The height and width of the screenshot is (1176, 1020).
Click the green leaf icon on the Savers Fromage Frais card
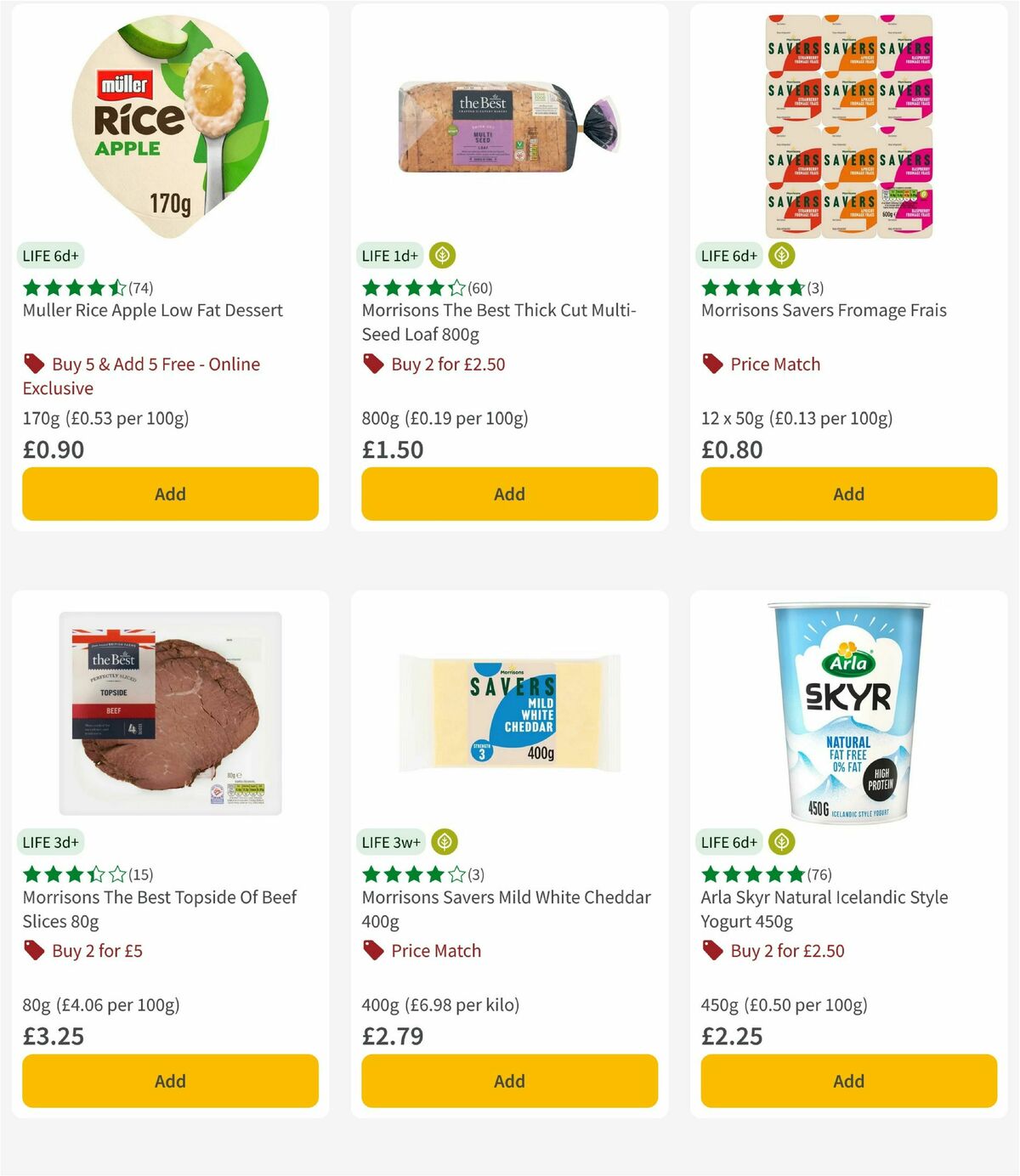[x=781, y=253]
